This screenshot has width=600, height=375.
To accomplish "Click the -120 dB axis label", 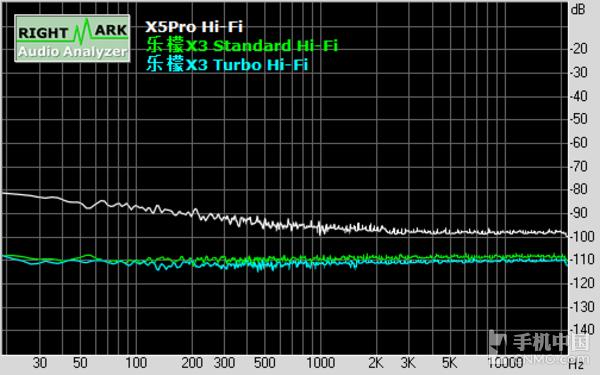I will click(582, 283).
